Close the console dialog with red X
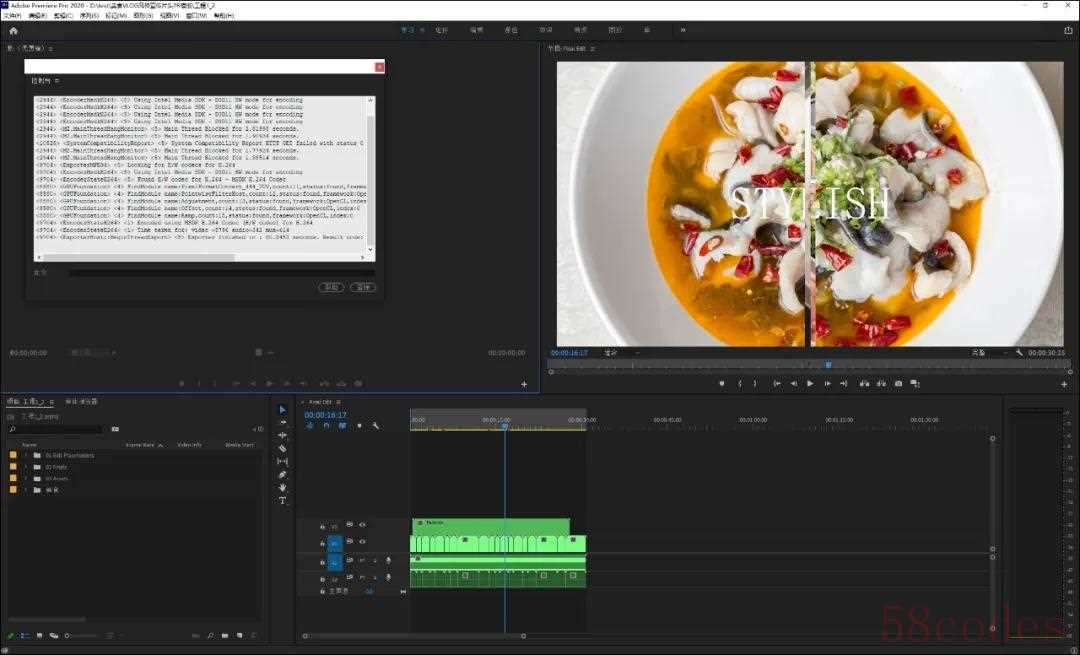The width and height of the screenshot is (1080, 655). coord(379,67)
